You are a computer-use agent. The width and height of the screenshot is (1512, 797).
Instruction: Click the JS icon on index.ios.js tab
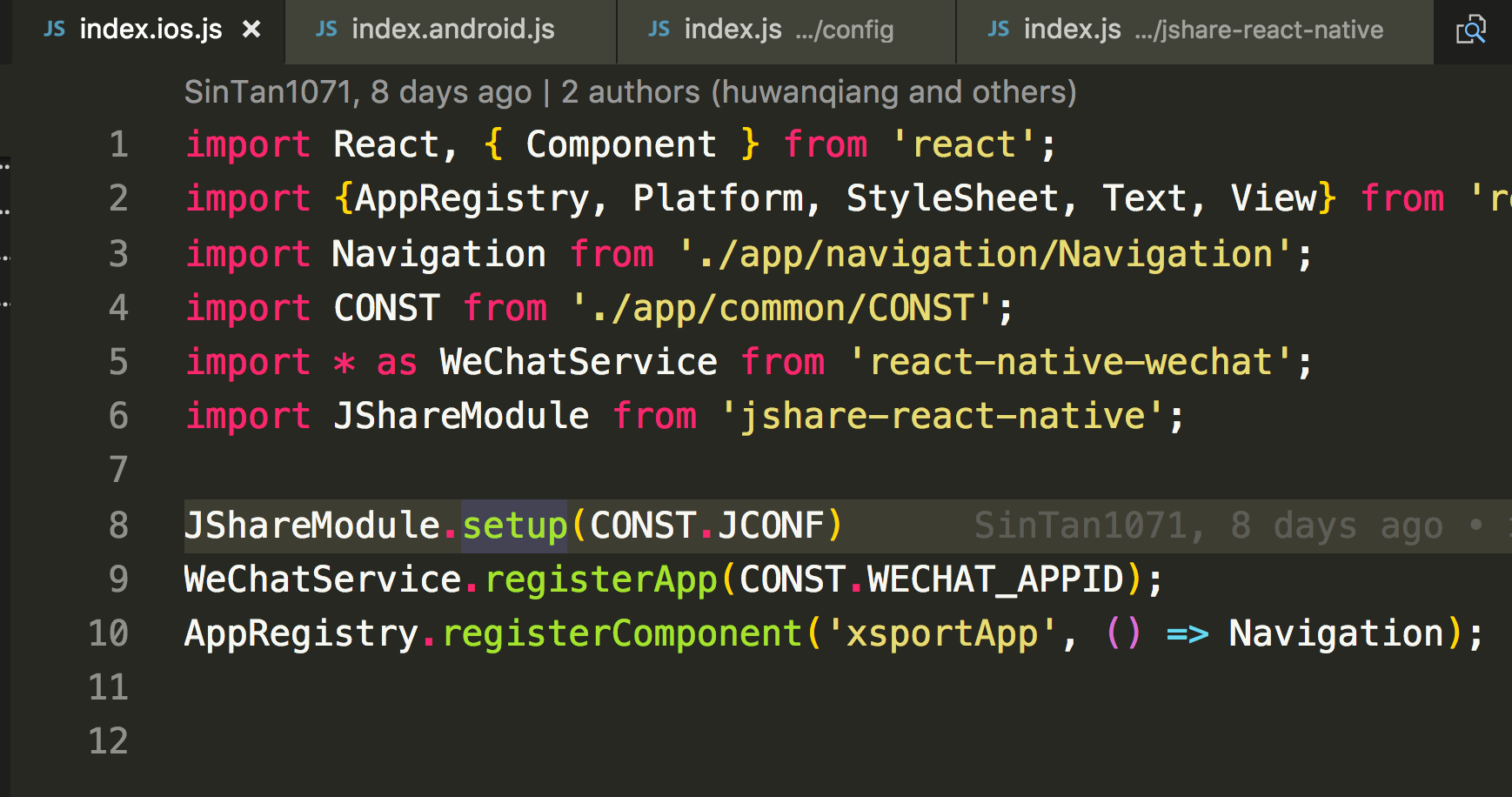tap(54, 29)
